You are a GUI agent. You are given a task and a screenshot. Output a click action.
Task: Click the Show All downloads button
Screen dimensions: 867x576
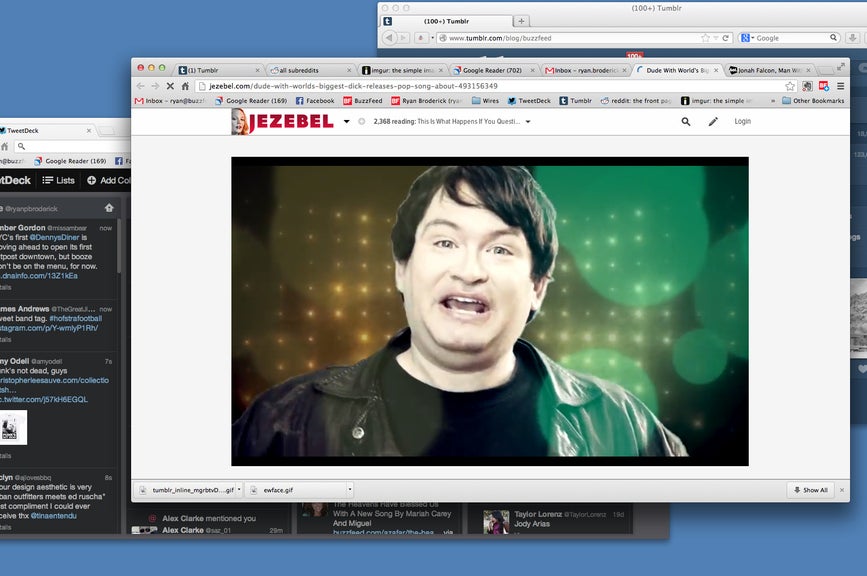tap(811, 490)
